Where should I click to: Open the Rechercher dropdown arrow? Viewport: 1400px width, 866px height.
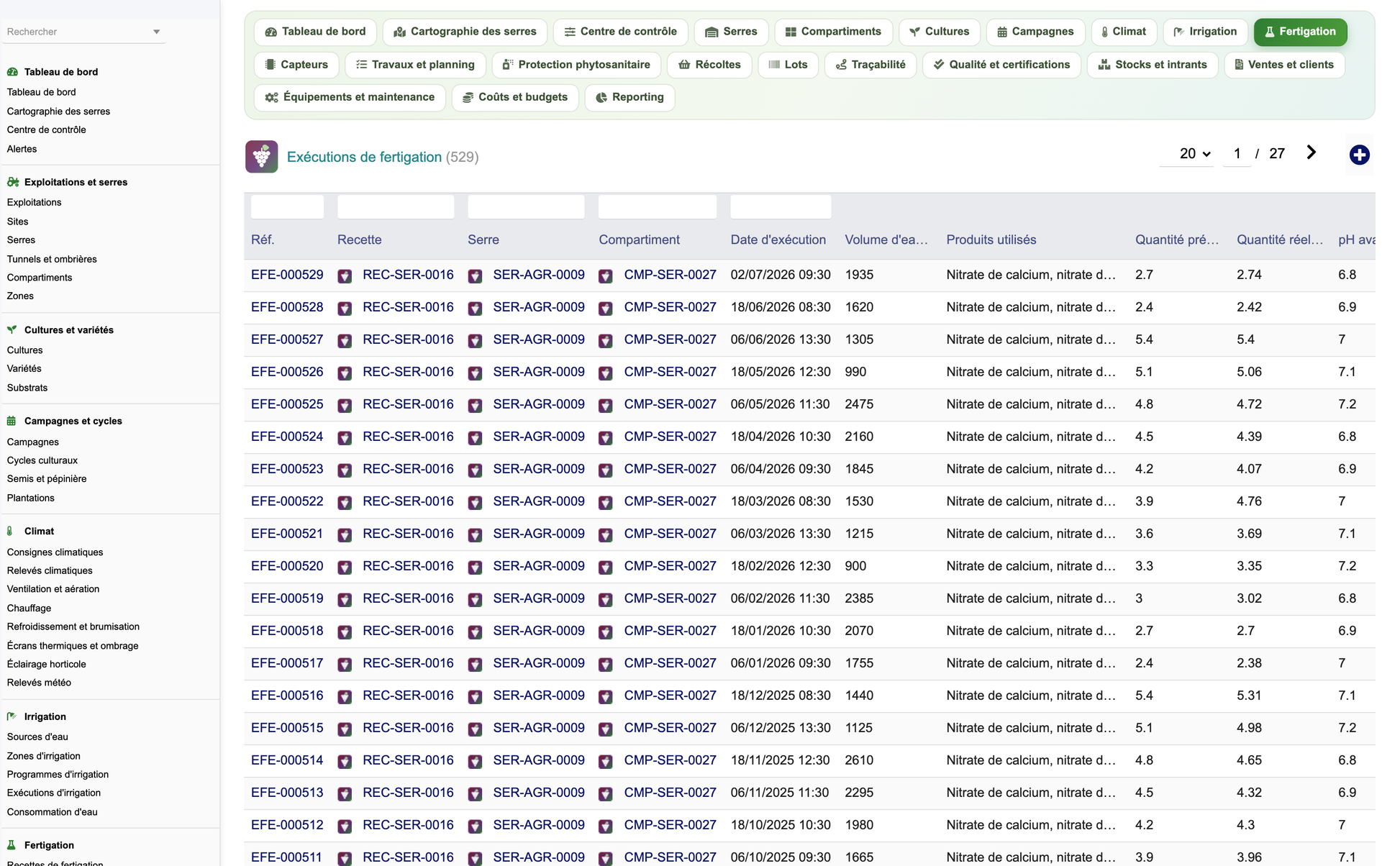pos(157,32)
